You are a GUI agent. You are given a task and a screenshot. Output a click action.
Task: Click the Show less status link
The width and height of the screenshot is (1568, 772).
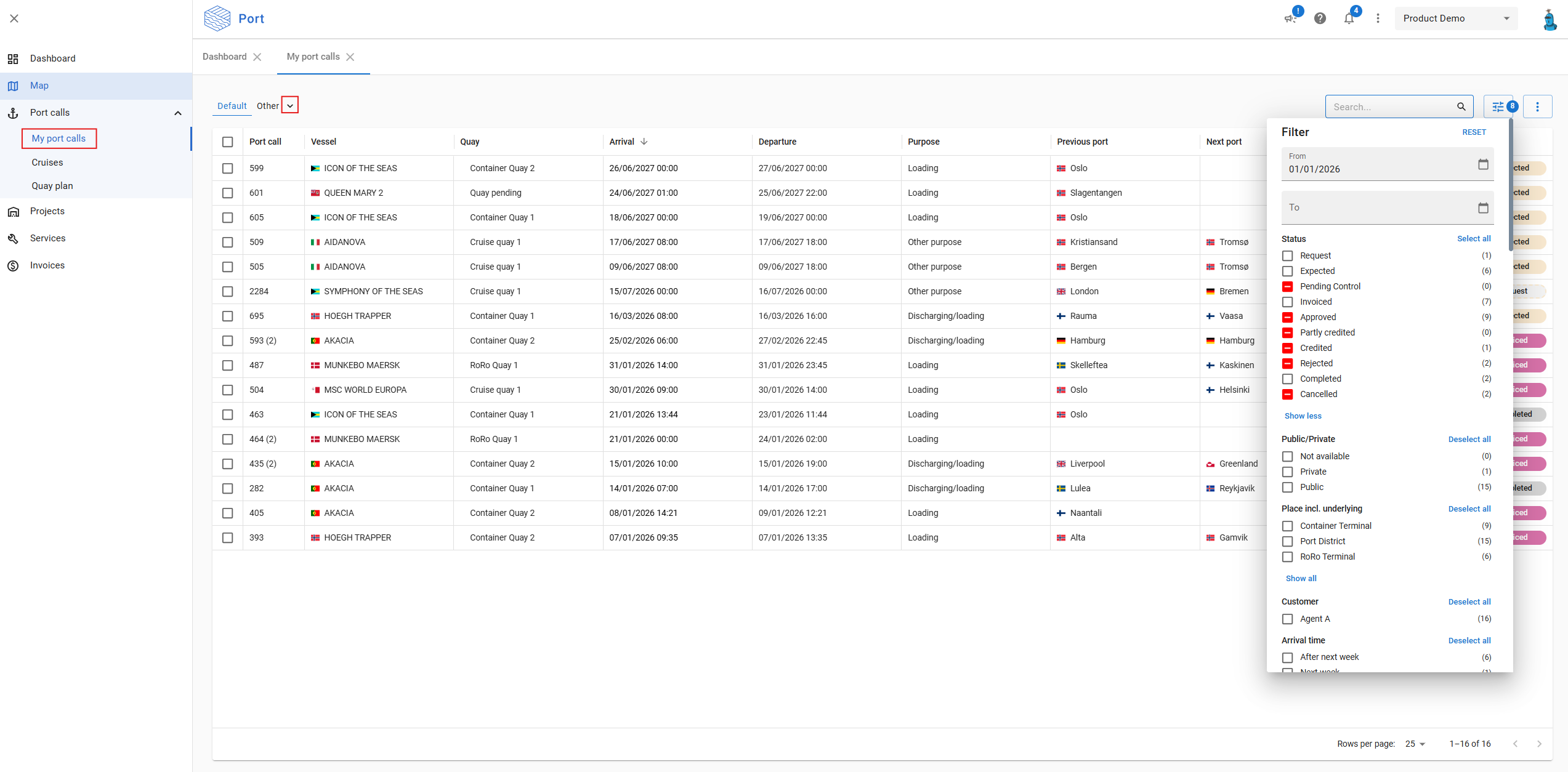1303,416
